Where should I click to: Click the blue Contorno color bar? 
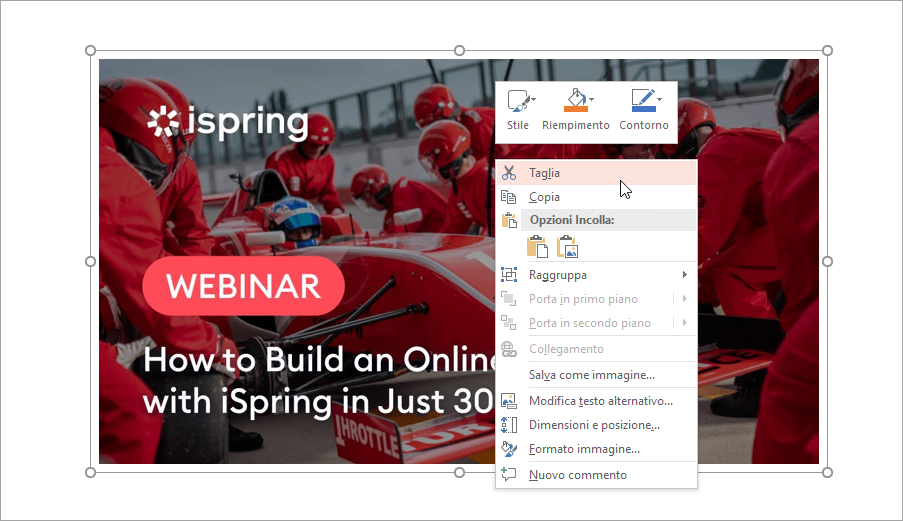641,108
